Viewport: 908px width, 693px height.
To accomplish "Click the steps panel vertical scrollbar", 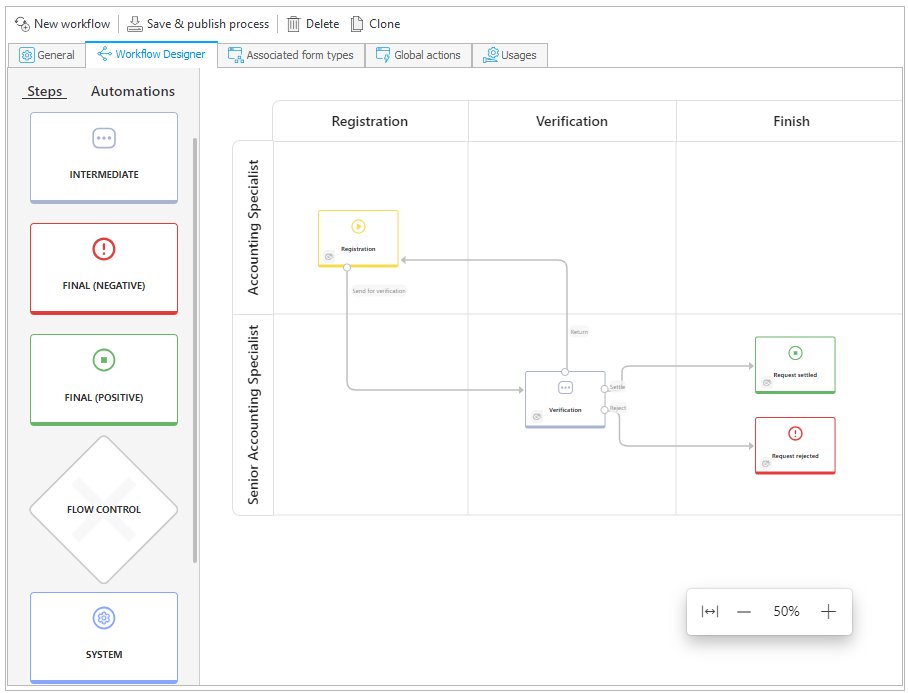I will point(195,350).
